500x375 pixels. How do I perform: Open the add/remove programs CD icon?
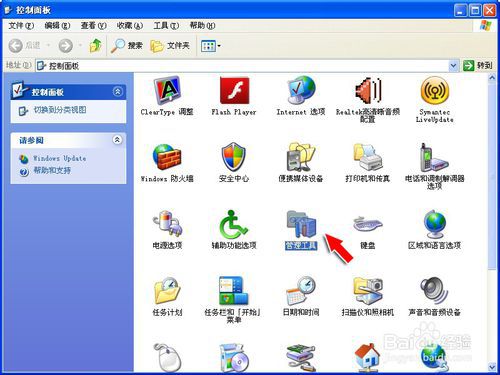234,357
